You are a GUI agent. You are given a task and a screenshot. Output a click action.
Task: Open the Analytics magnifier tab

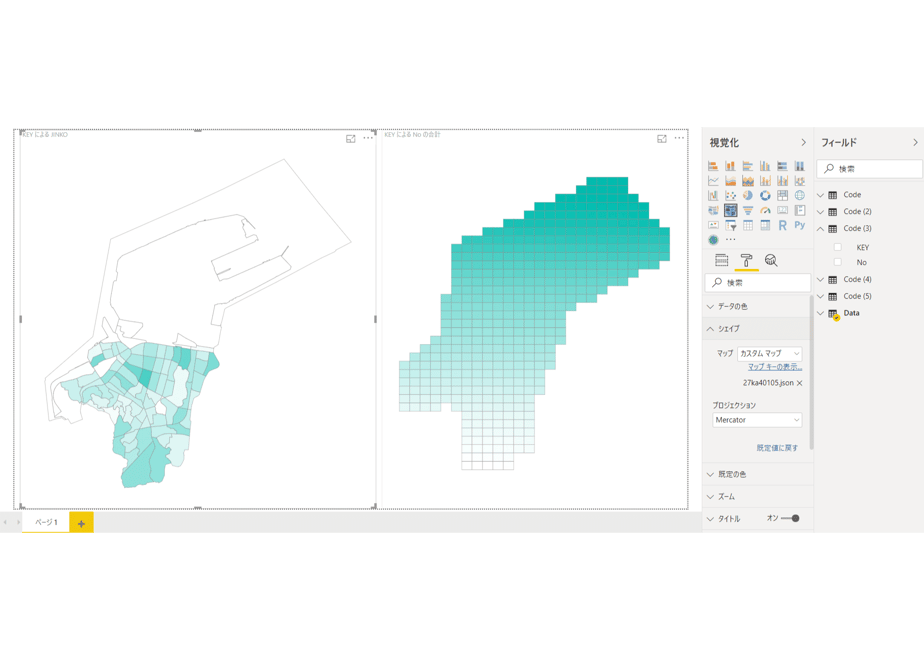pos(771,260)
